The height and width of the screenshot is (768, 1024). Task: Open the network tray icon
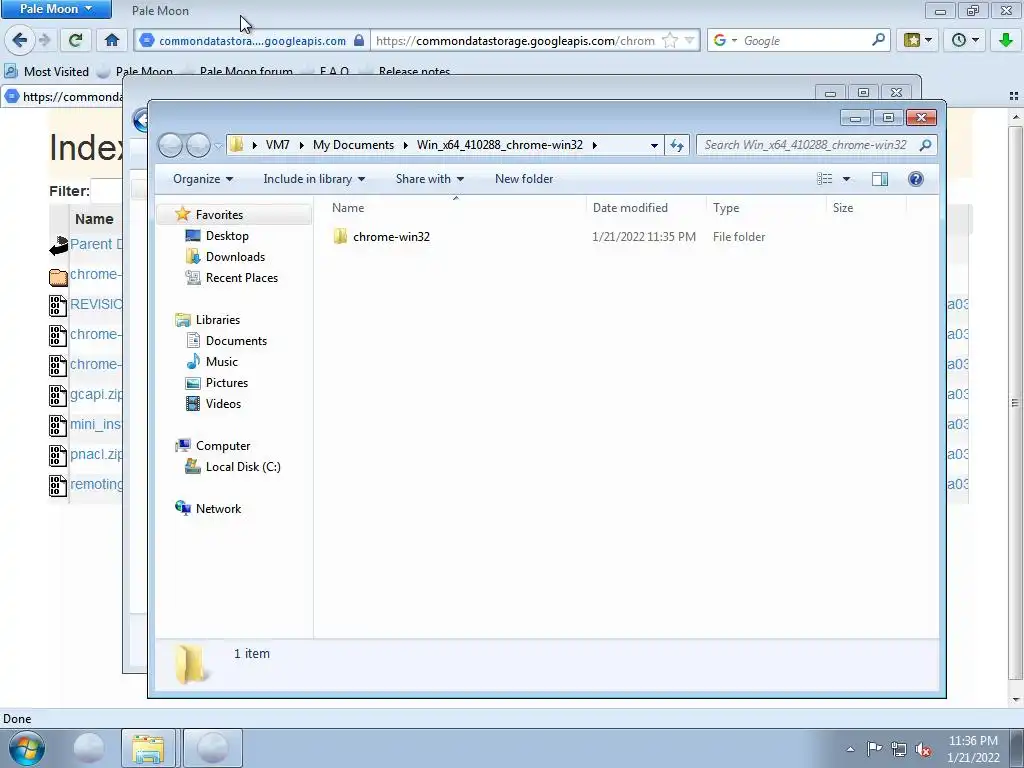tap(899, 749)
